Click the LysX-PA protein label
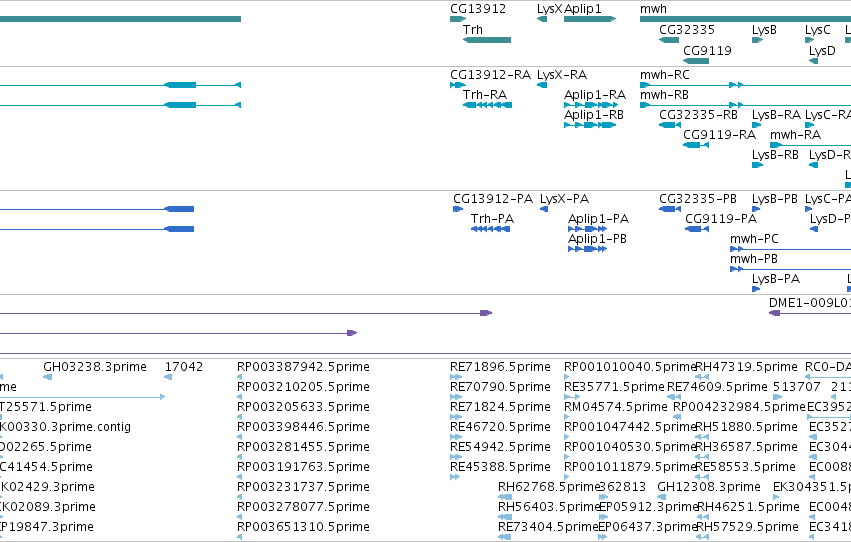The image size is (851, 542). pos(564,199)
